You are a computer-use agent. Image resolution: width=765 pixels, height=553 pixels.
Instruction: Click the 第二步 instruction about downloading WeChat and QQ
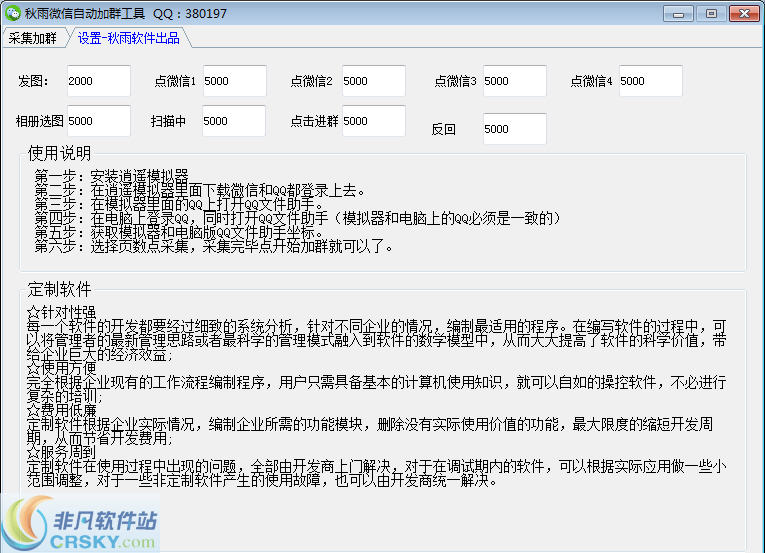200,190
